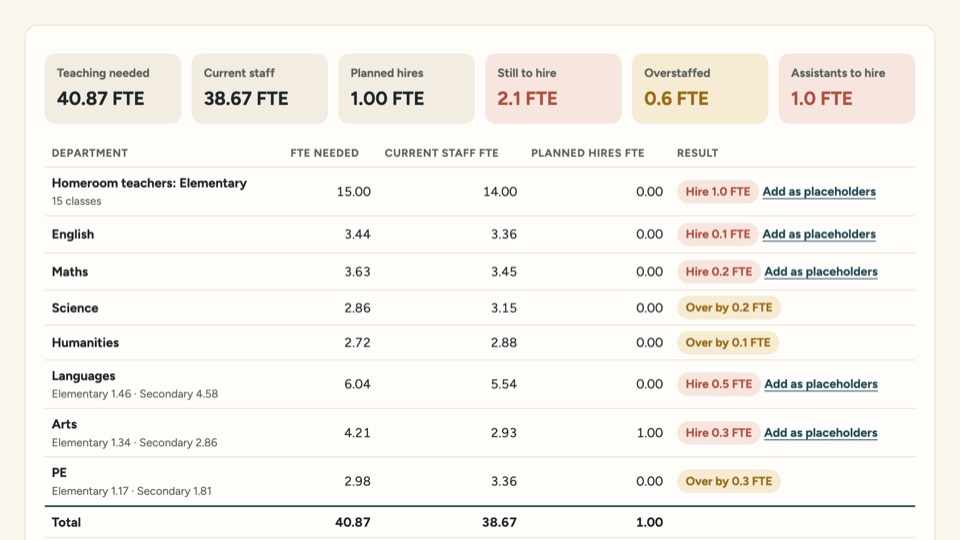Click Homeroom teachers: Elementary department name
Viewport: 960px width, 540px height.
[x=149, y=183]
